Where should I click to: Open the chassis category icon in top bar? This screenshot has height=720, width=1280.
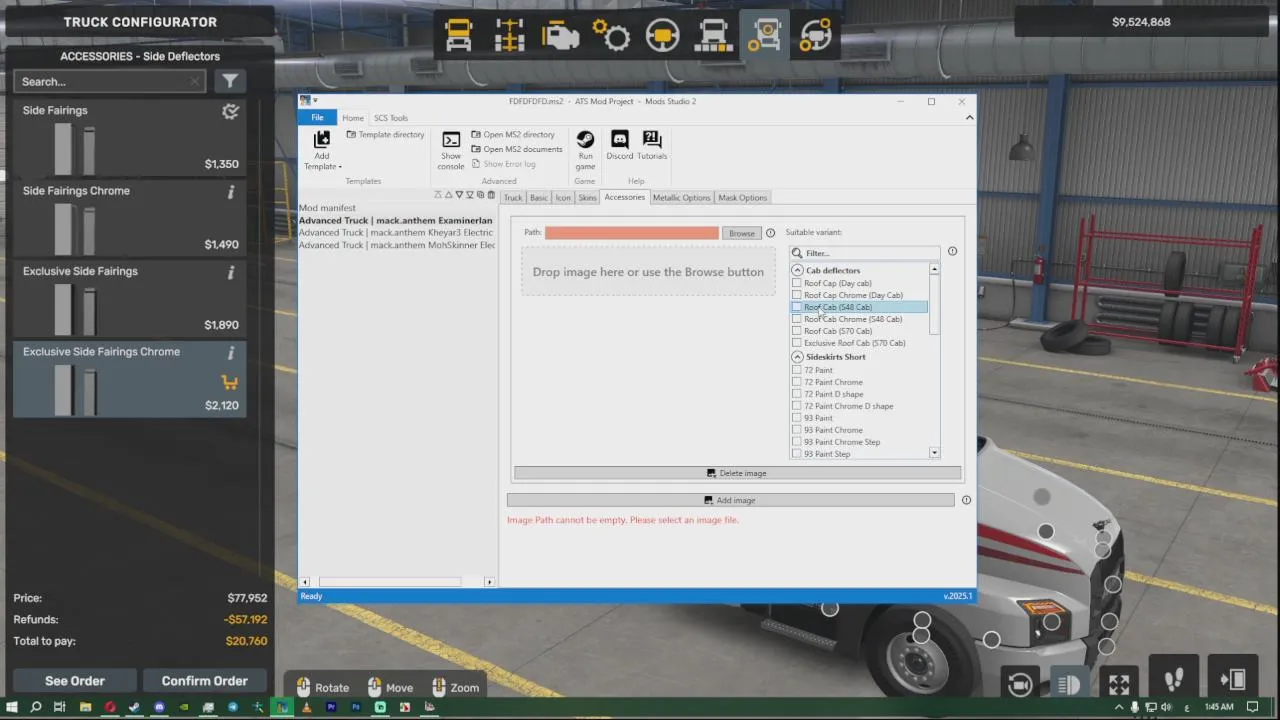[509, 35]
